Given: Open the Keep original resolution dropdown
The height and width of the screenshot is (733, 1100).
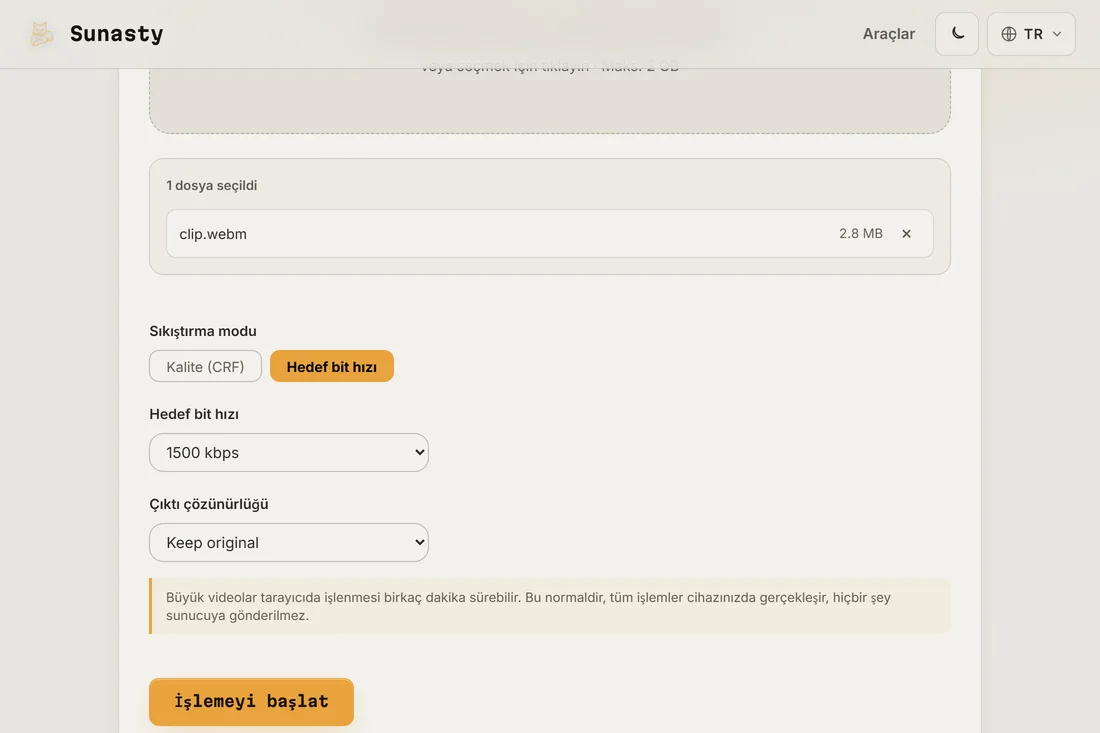Looking at the screenshot, I should [x=289, y=542].
